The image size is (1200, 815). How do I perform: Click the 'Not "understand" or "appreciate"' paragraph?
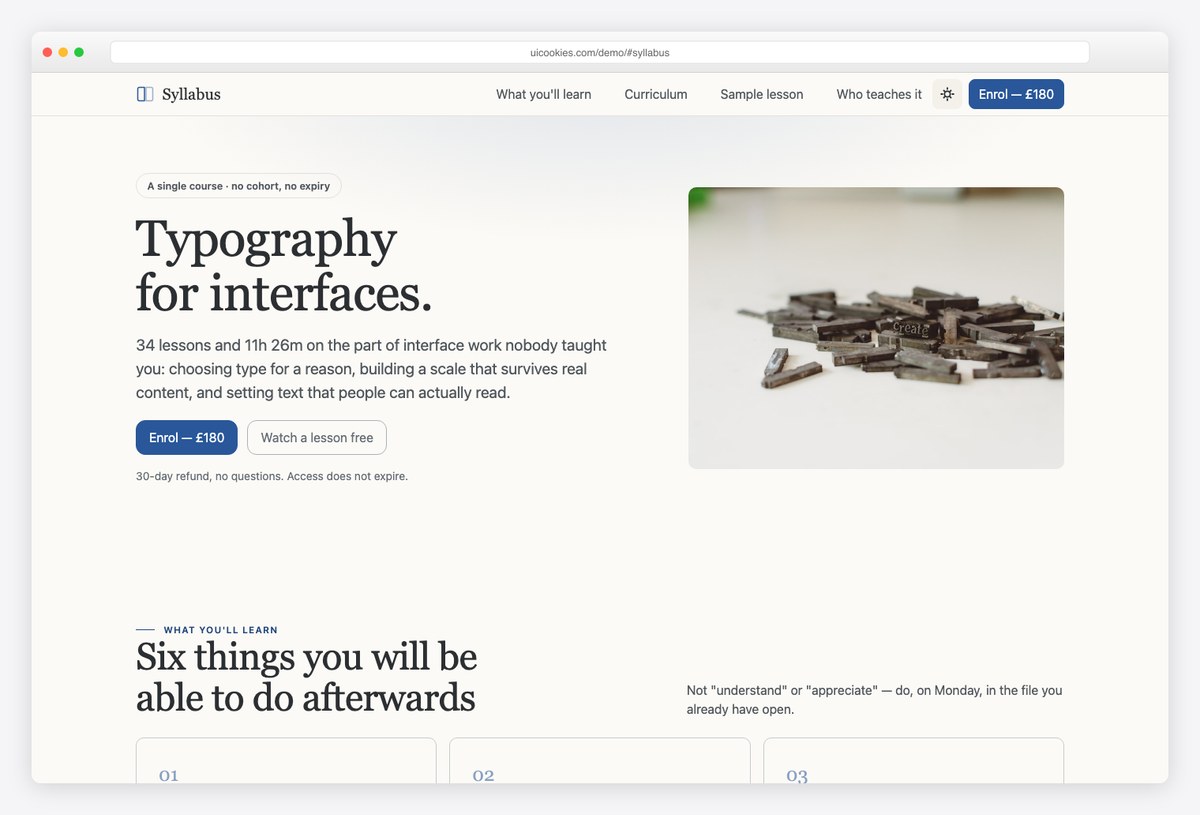tap(875, 700)
